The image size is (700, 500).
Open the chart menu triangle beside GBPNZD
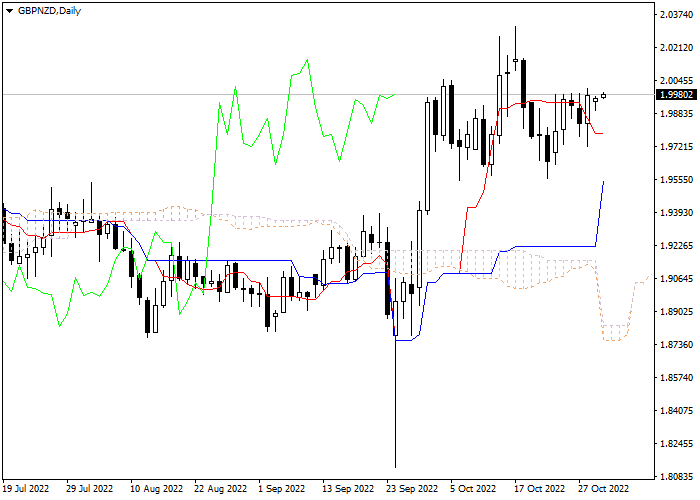(9, 11)
